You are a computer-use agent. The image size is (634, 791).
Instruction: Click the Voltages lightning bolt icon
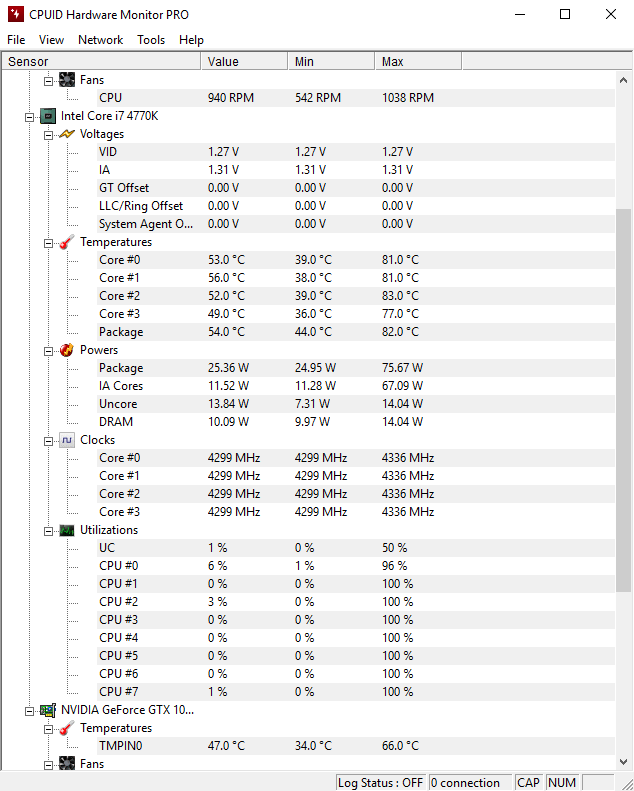click(x=67, y=134)
